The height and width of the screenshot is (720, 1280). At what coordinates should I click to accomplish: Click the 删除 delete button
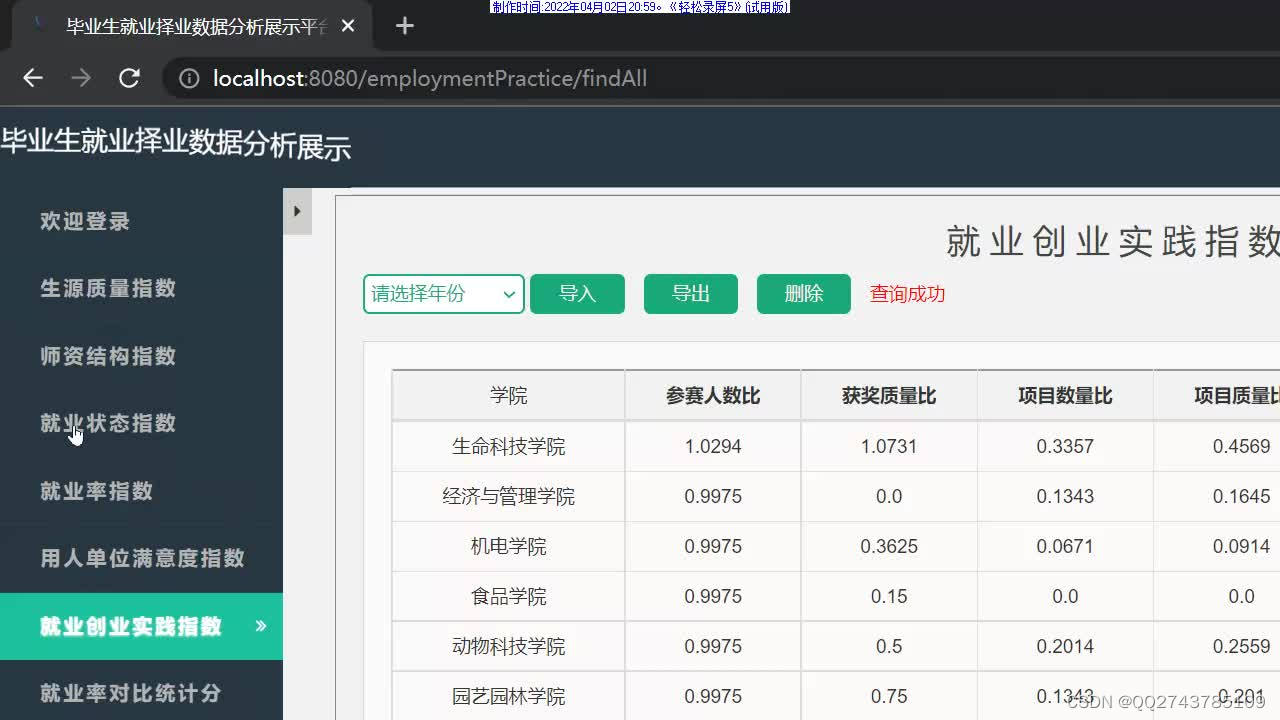tap(804, 294)
